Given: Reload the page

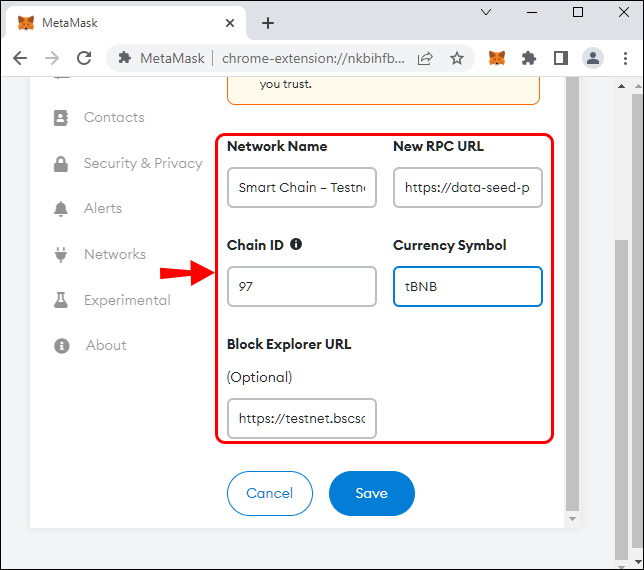Looking at the screenshot, I should coord(85,58).
